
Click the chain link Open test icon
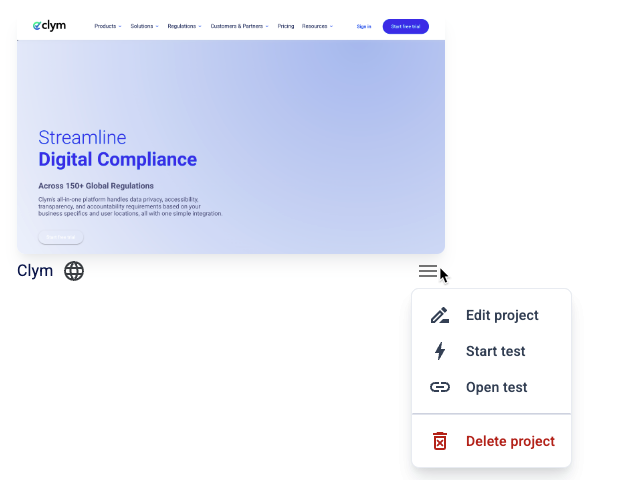(440, 387)
